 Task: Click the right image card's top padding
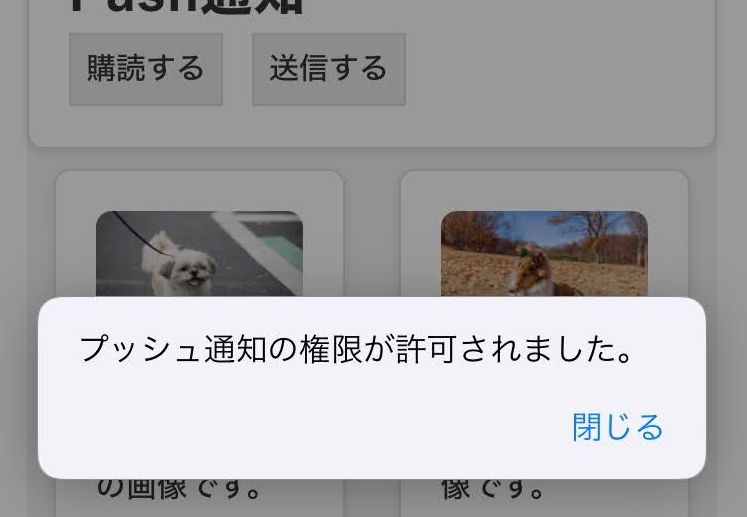click(544, 191)
